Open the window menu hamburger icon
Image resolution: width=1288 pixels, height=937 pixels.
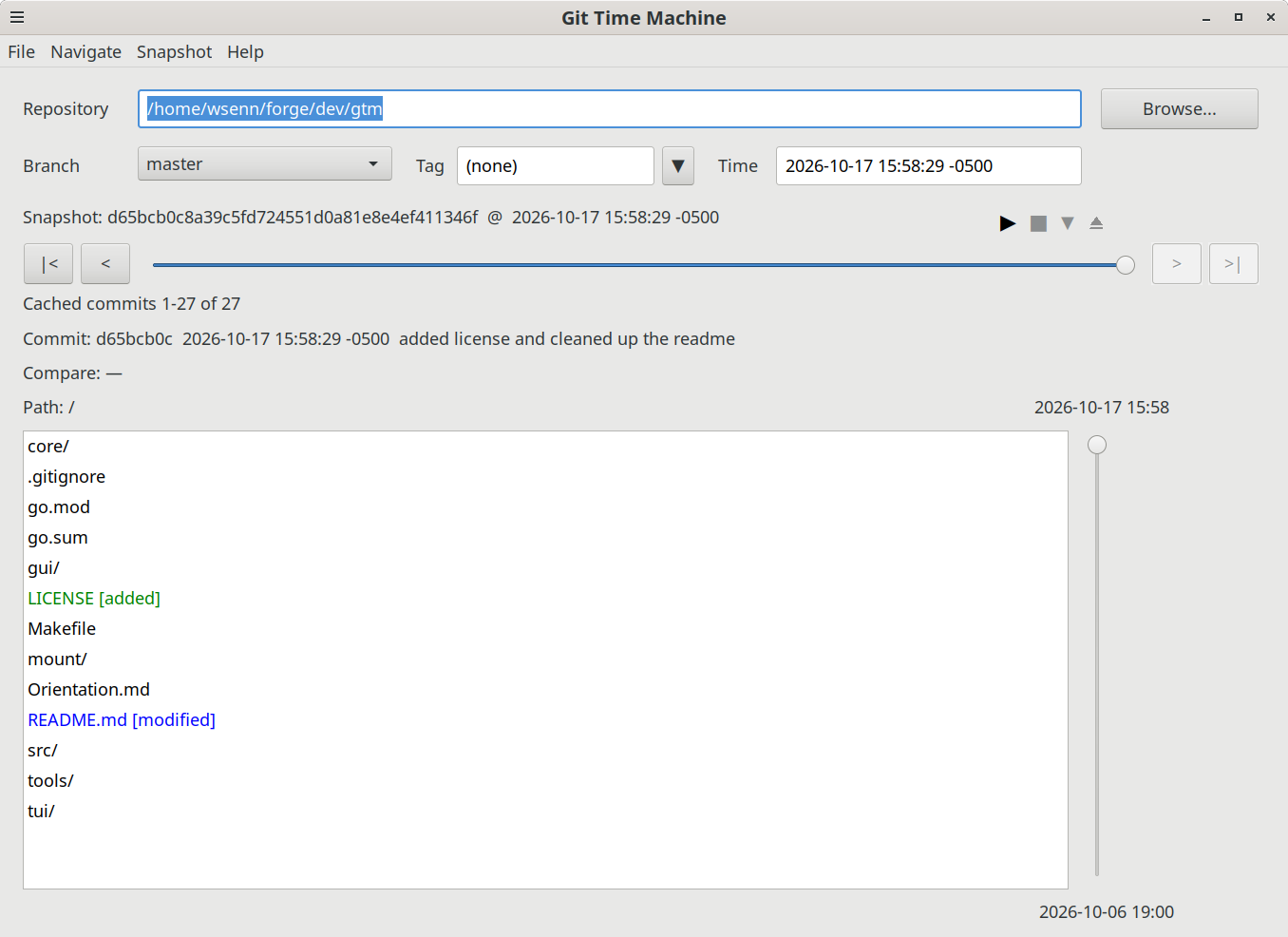click(17, 17)
